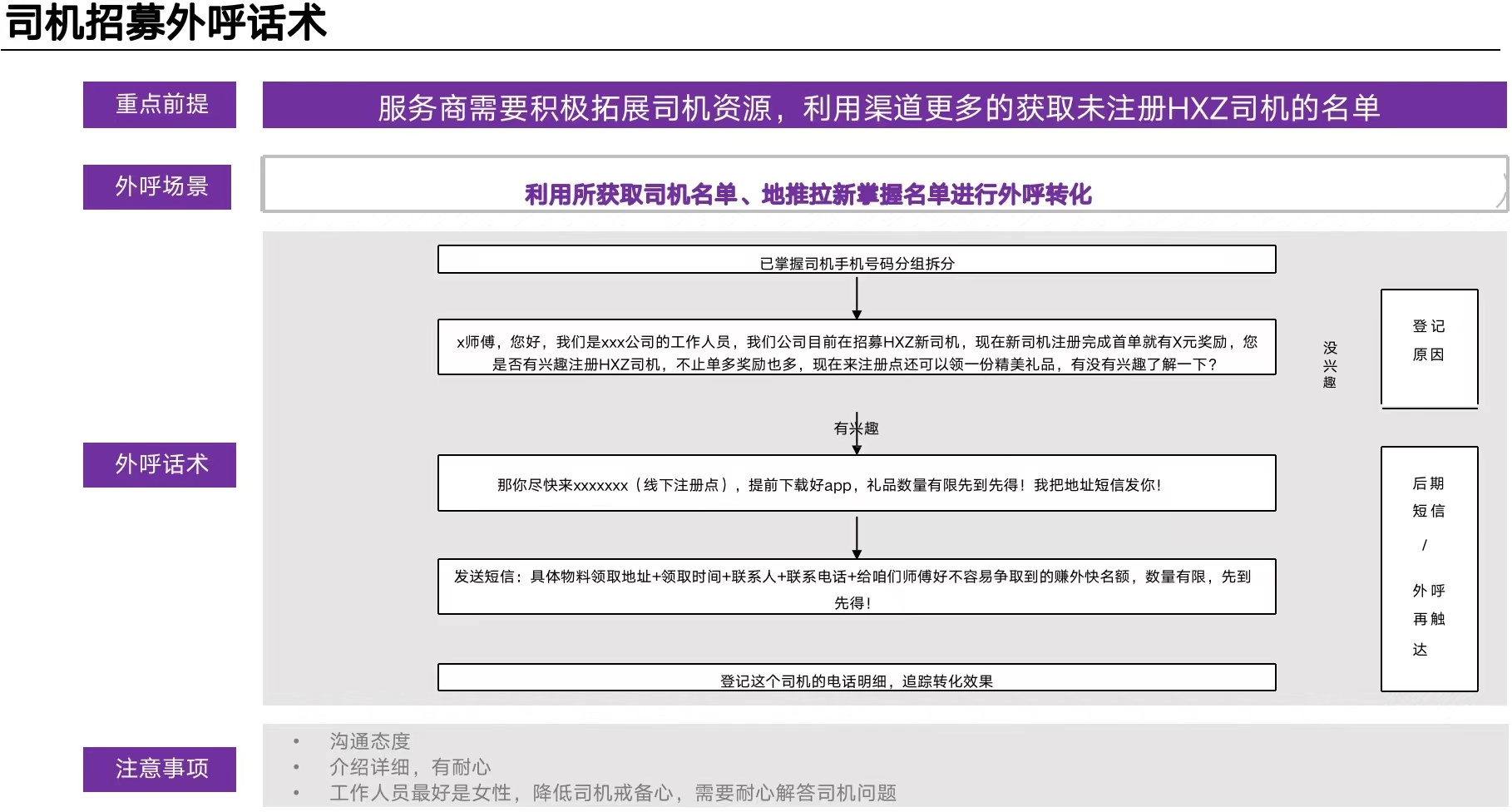Image resolution: width=1512 pixels, height=812 pixels.
Task: Select the flowchart box starting 那你尽快来xxxxxxx
Action: click(x=857, y=483)
